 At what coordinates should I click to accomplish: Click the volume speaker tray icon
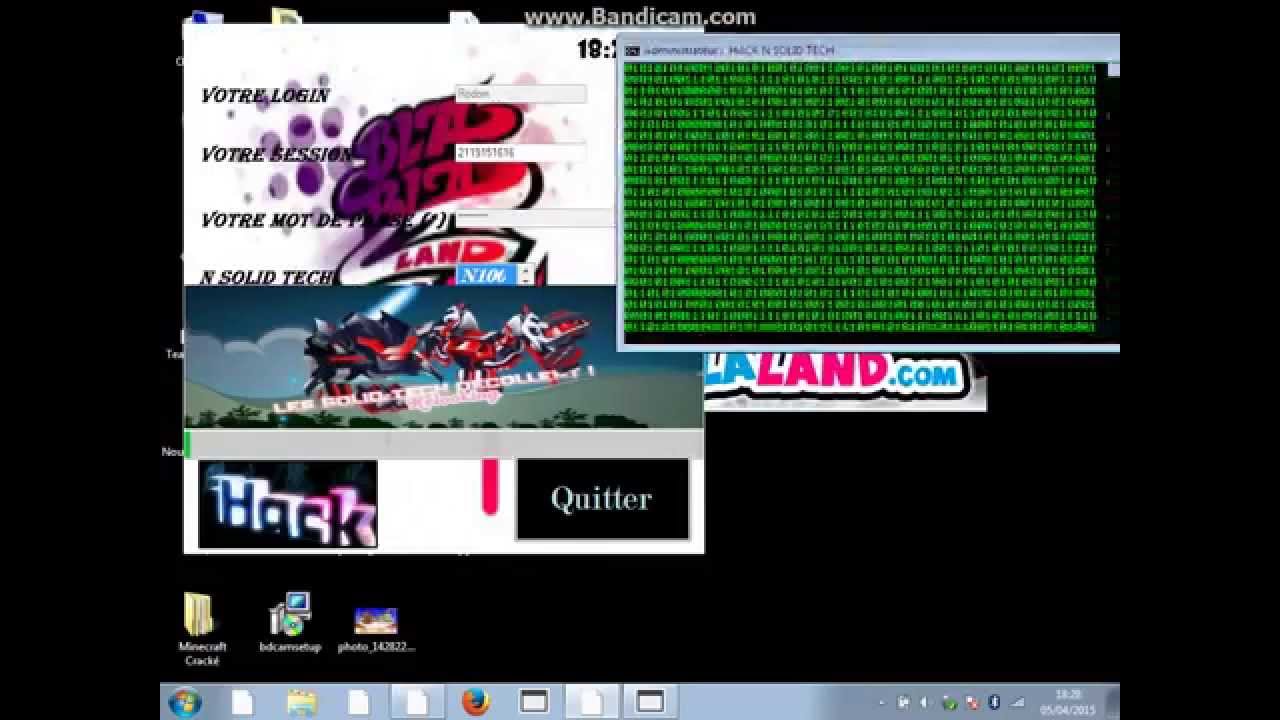click(x=922, y=703)
